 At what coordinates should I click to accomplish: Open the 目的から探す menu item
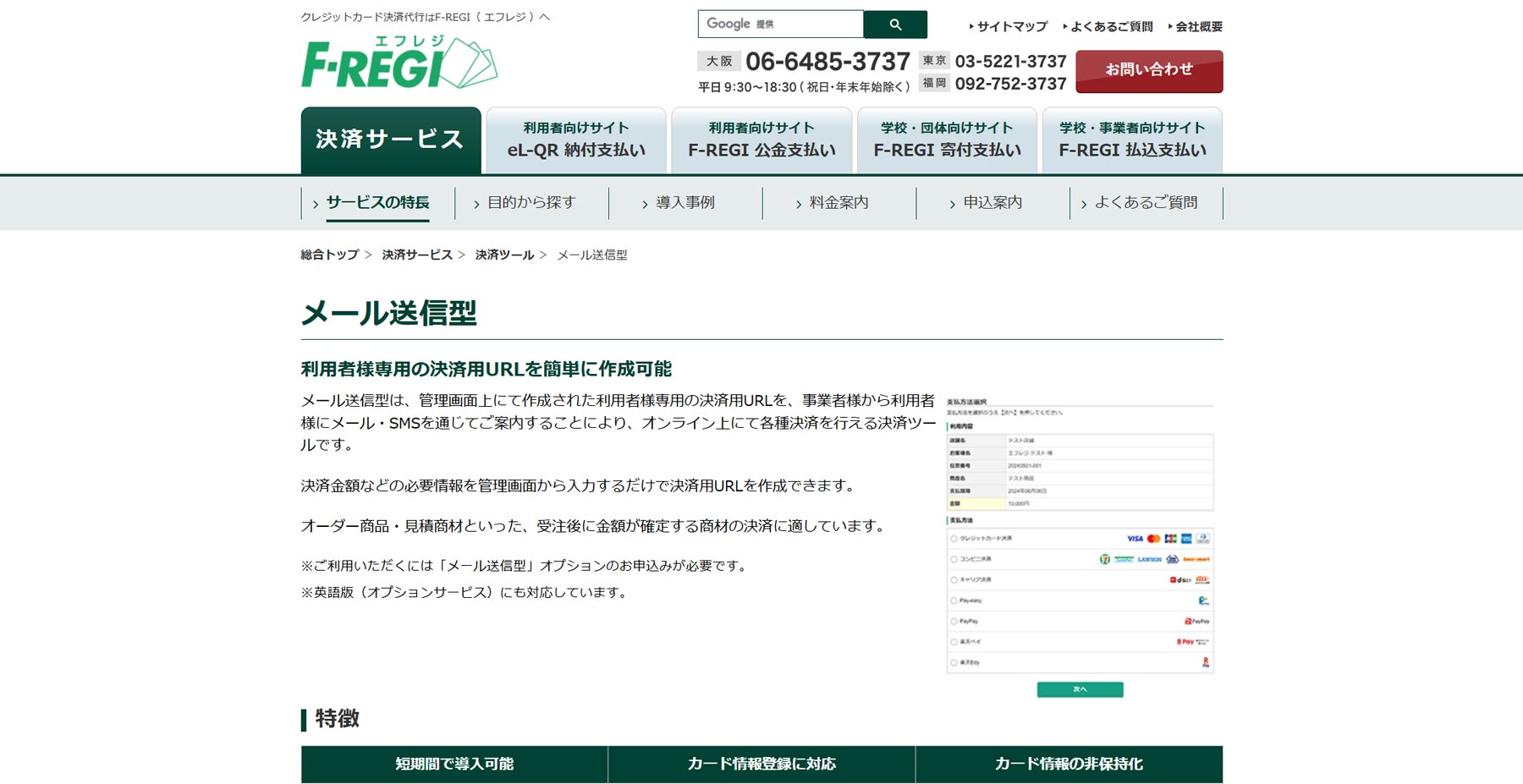(531, 203)
